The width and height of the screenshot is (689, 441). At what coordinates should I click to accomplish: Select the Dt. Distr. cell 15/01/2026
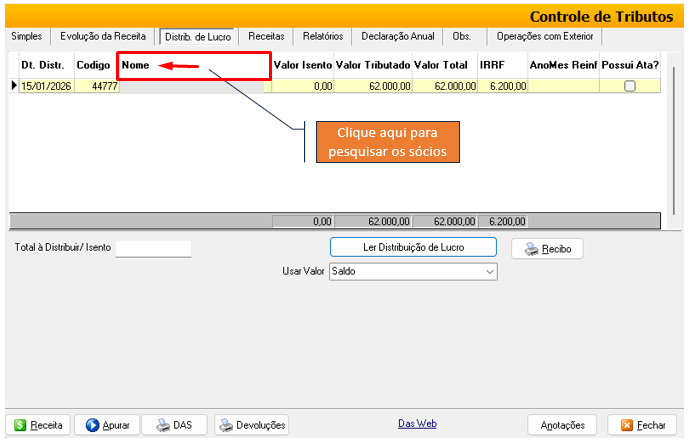[x=46, y=87]
